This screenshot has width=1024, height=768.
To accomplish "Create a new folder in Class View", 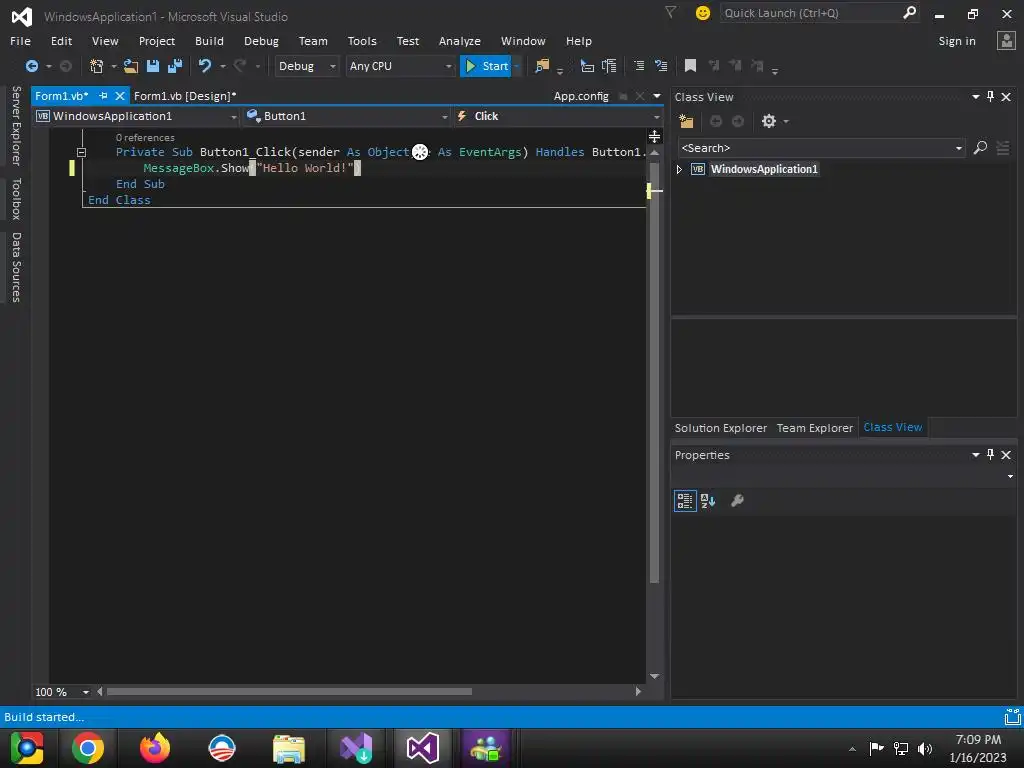I will click(686, 121).
